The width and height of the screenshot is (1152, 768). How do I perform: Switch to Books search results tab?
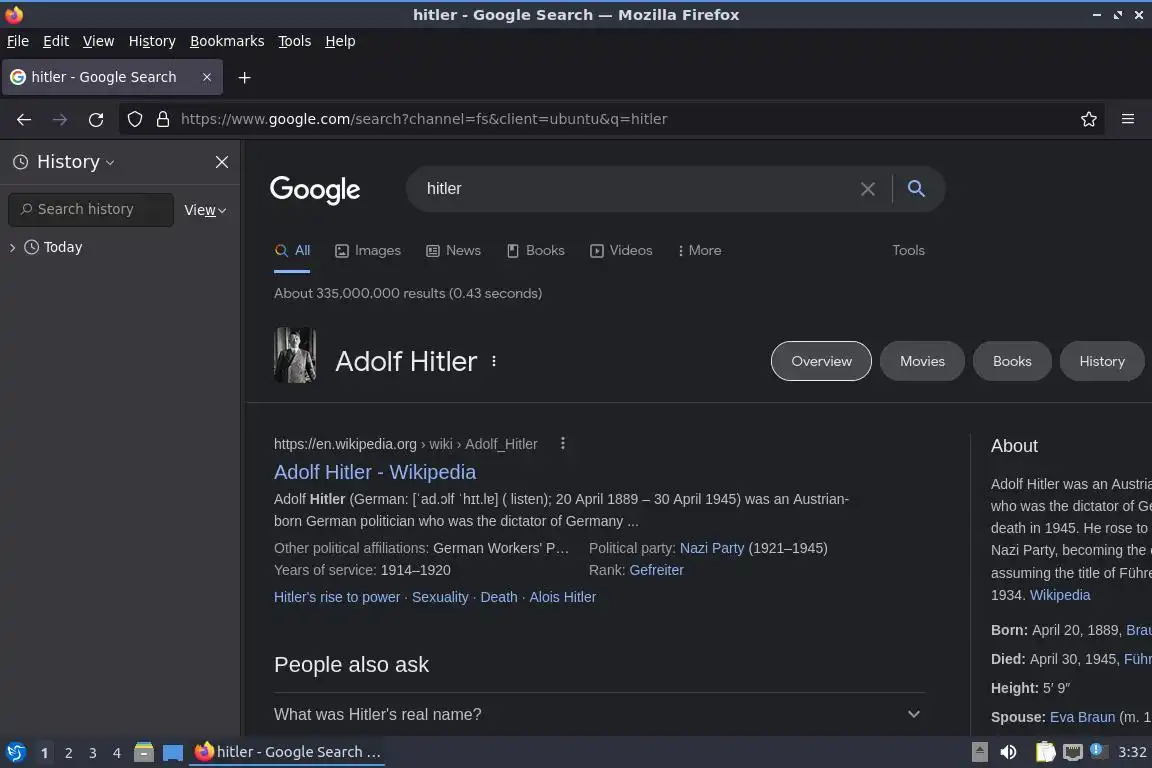pos(536,251)
